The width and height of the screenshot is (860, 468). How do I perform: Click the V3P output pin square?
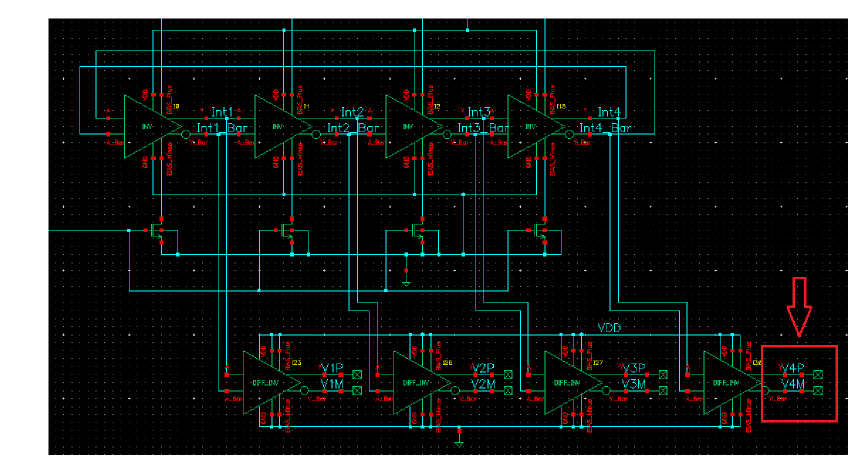pos(663,375)
